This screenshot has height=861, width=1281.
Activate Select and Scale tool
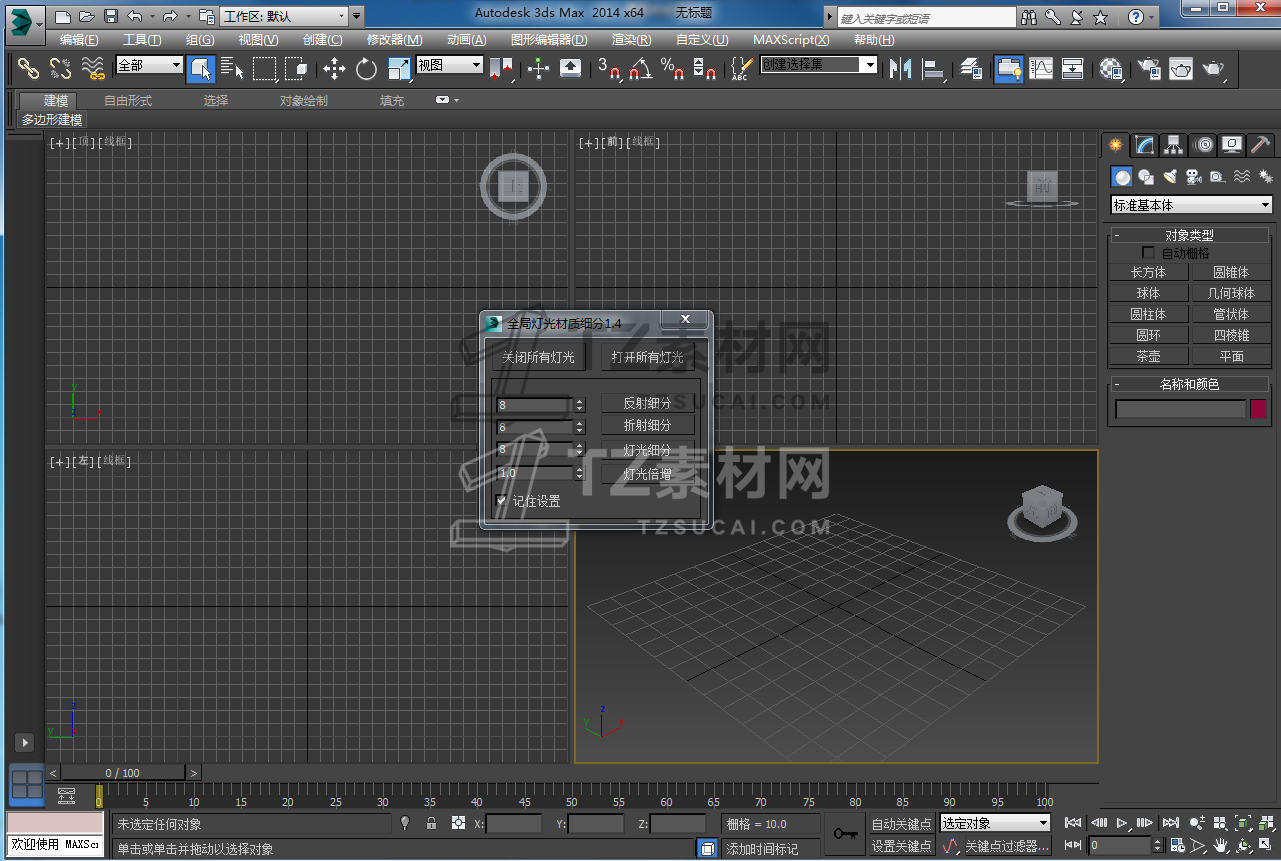[399, 68]
